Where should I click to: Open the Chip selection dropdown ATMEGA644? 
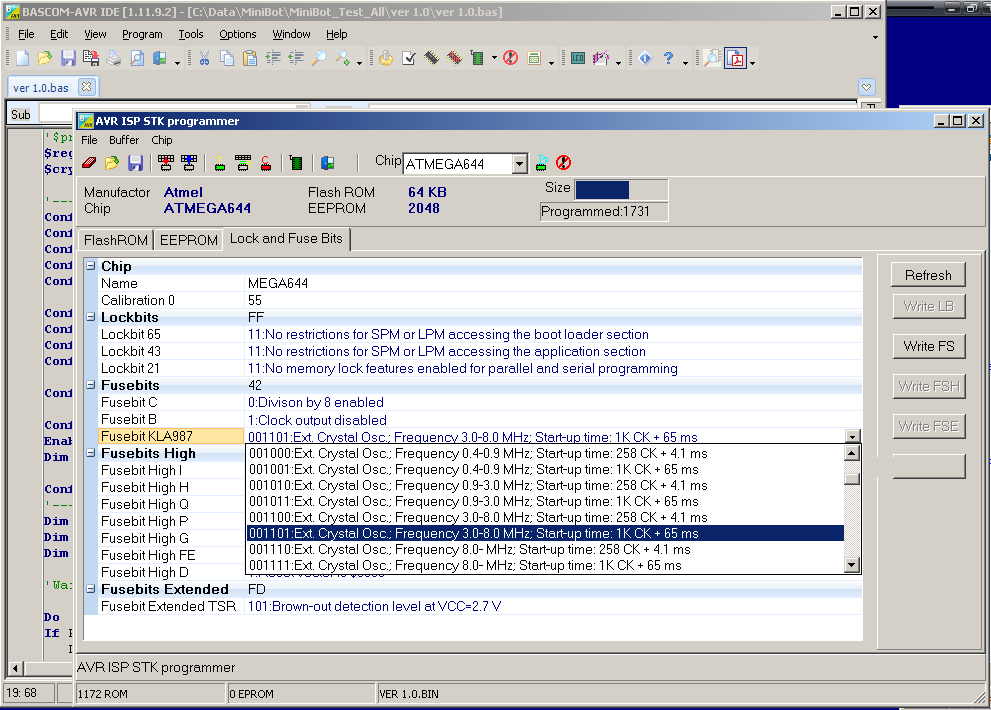(x=519, y=164)
